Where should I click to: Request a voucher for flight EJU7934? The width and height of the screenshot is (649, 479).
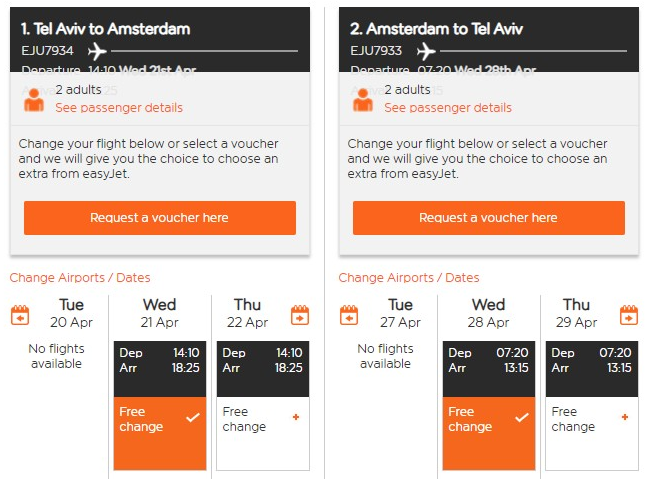tap(160, 218)
